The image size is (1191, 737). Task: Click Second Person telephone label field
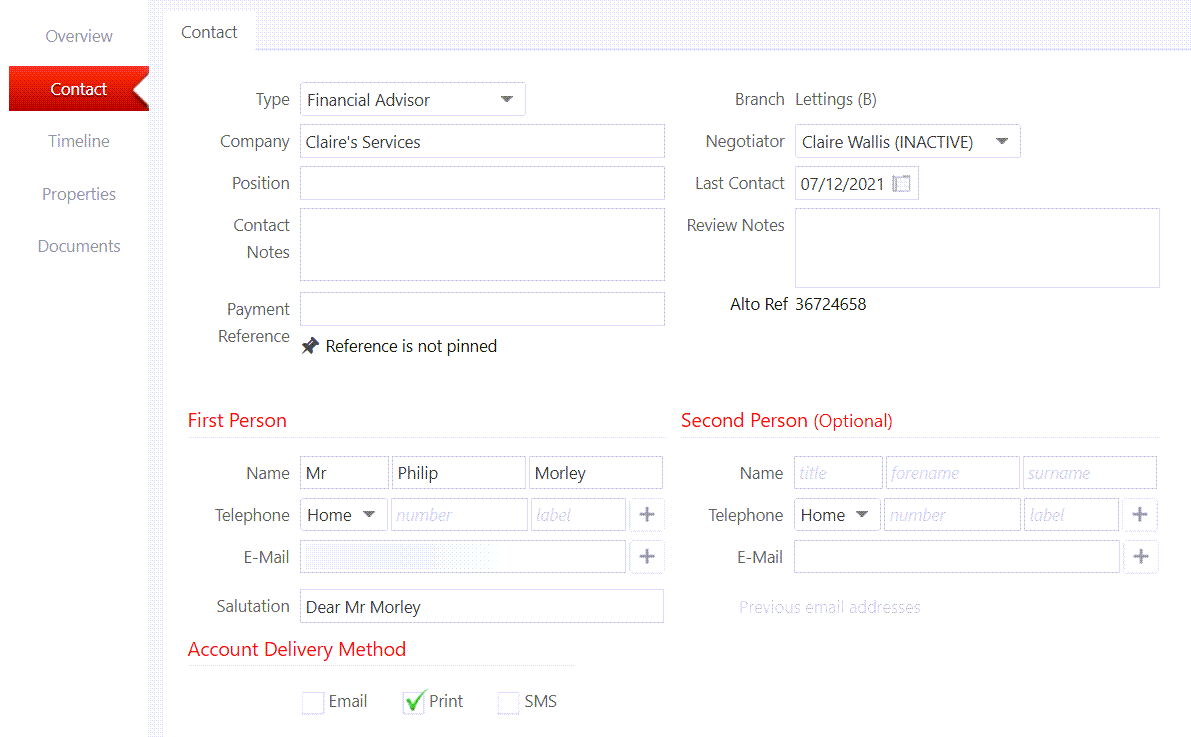(1071, 514)
